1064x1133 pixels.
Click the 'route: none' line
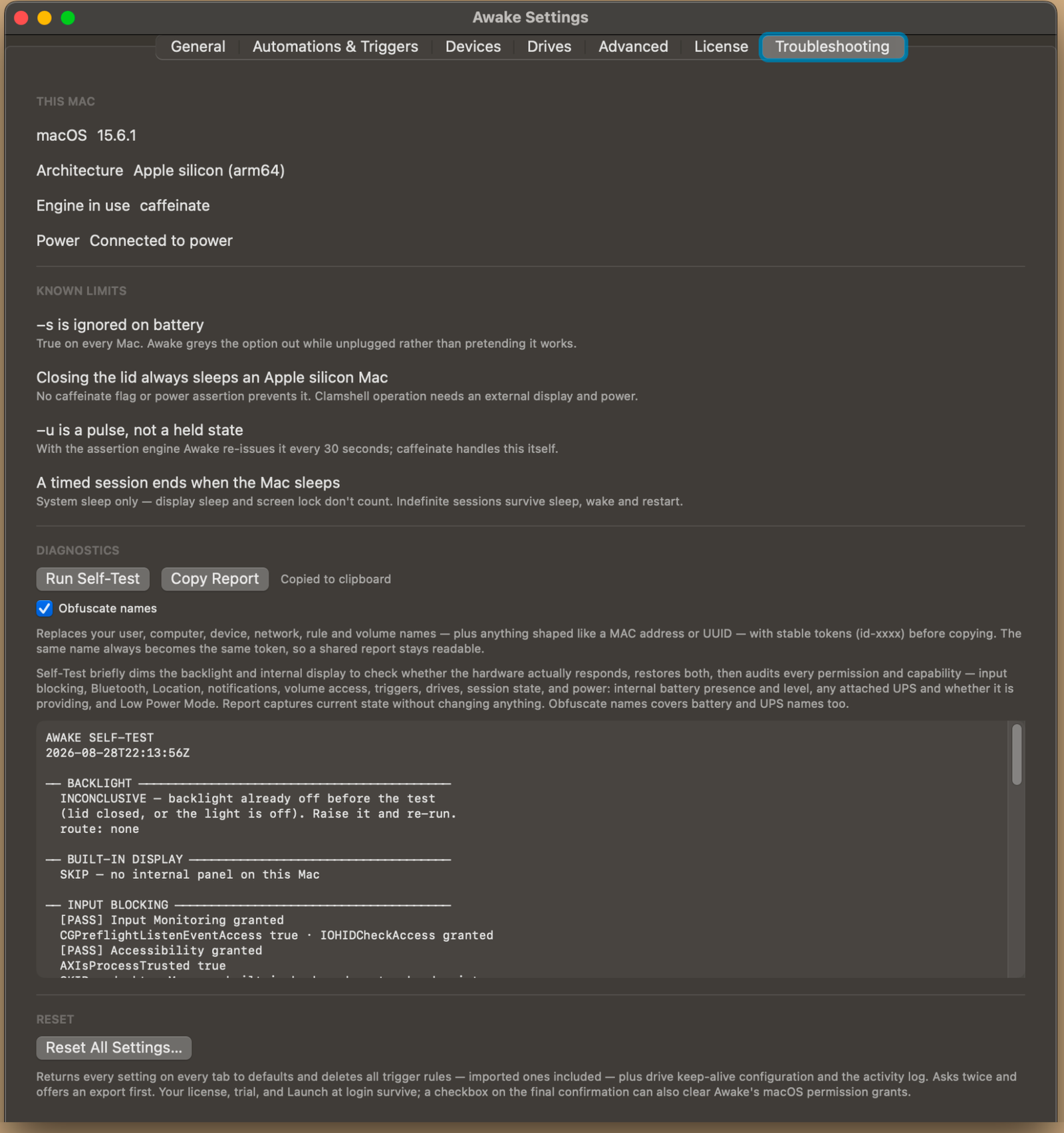click(100, 829)
